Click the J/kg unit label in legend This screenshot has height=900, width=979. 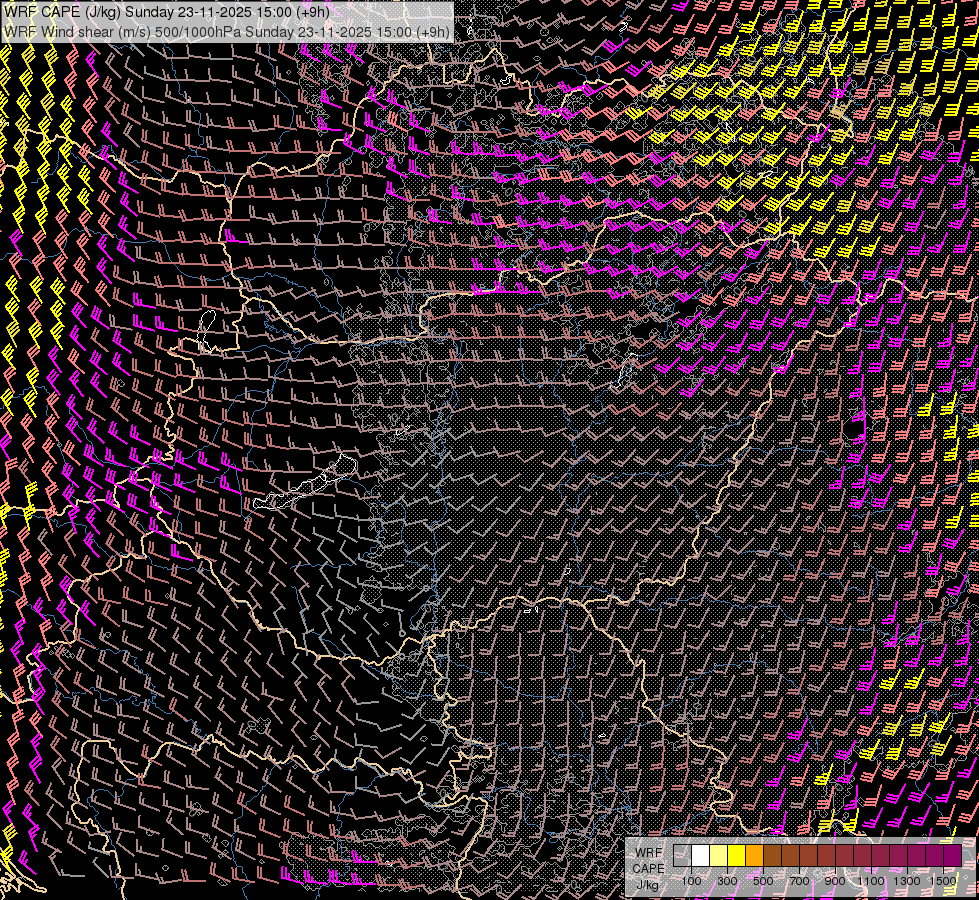point(648,885)
